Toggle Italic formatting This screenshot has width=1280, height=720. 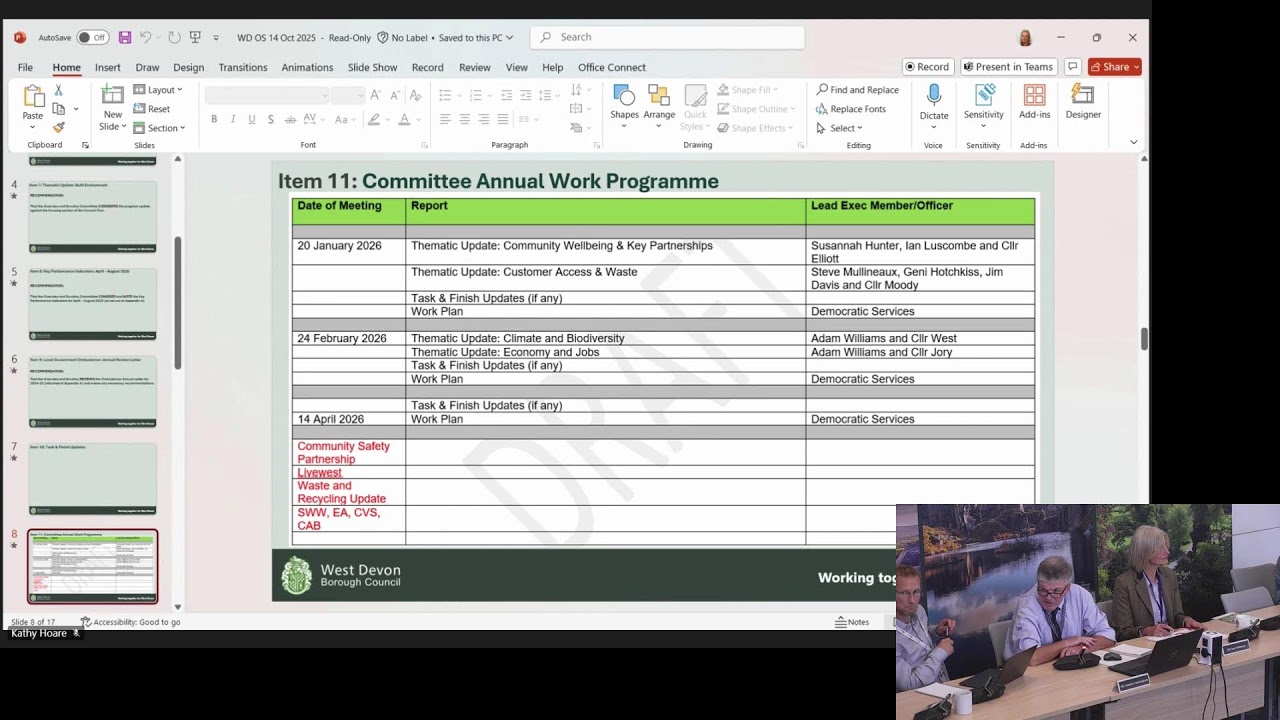point(233,119)
